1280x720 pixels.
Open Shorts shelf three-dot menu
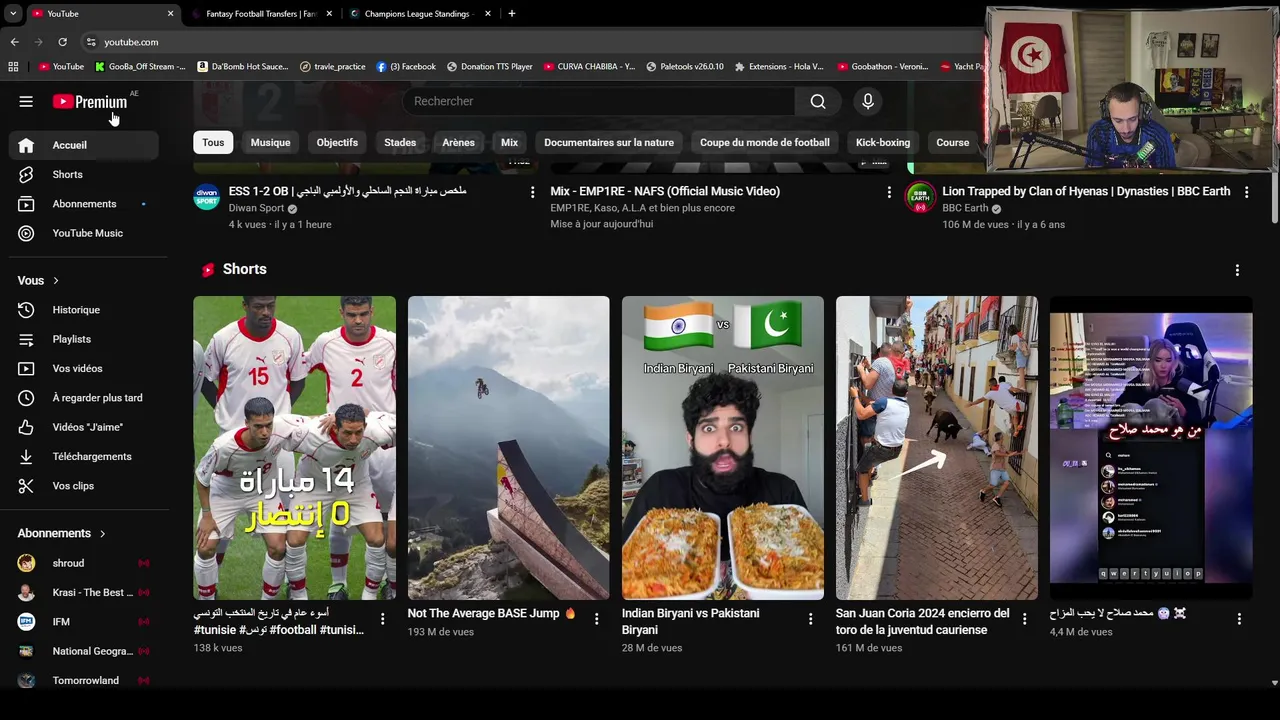click(1237, 270)
